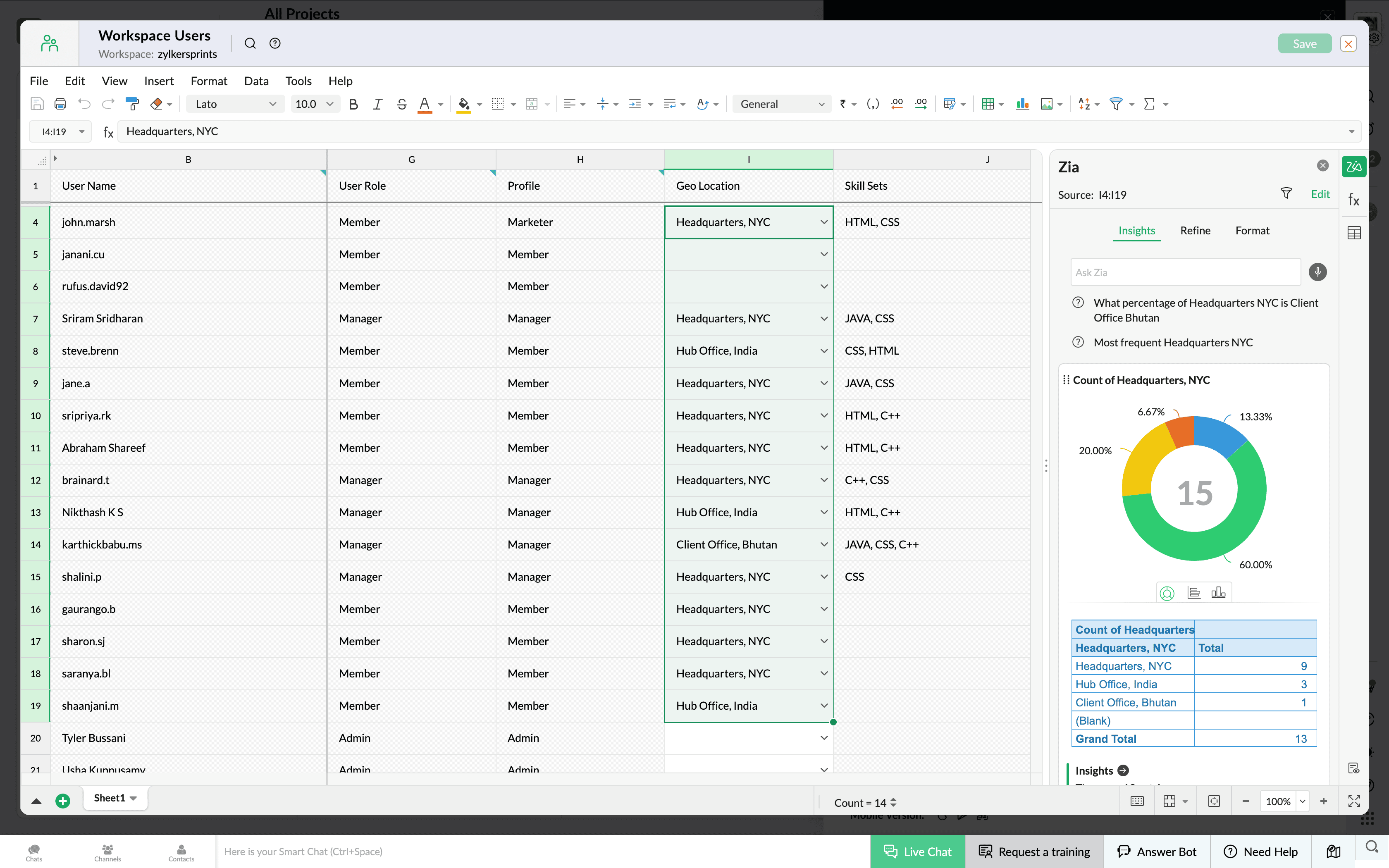Toggle bold text formatting
Image resolution: width=1389 pixels, height=868 pixels.
(353, 104)
